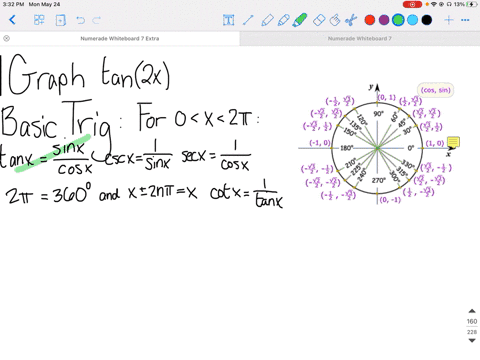The image size is (480, 360).
Task: Open the page thumbnails grid view
Action: pos(39,20)
